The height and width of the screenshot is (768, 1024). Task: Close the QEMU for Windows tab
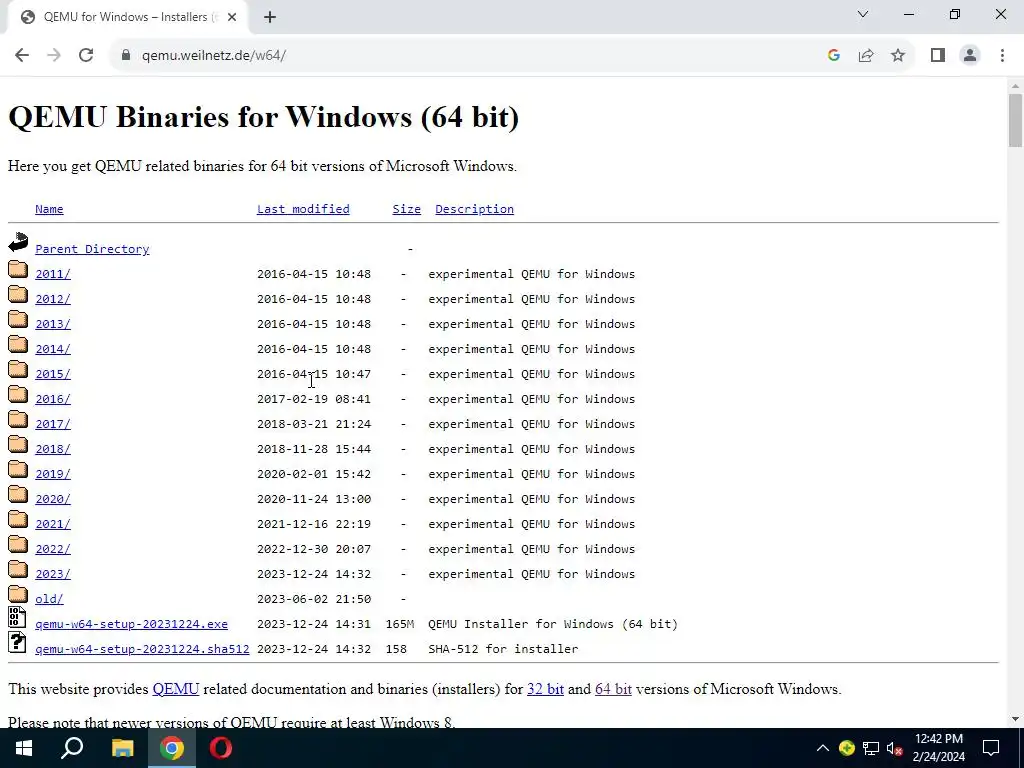232,17
